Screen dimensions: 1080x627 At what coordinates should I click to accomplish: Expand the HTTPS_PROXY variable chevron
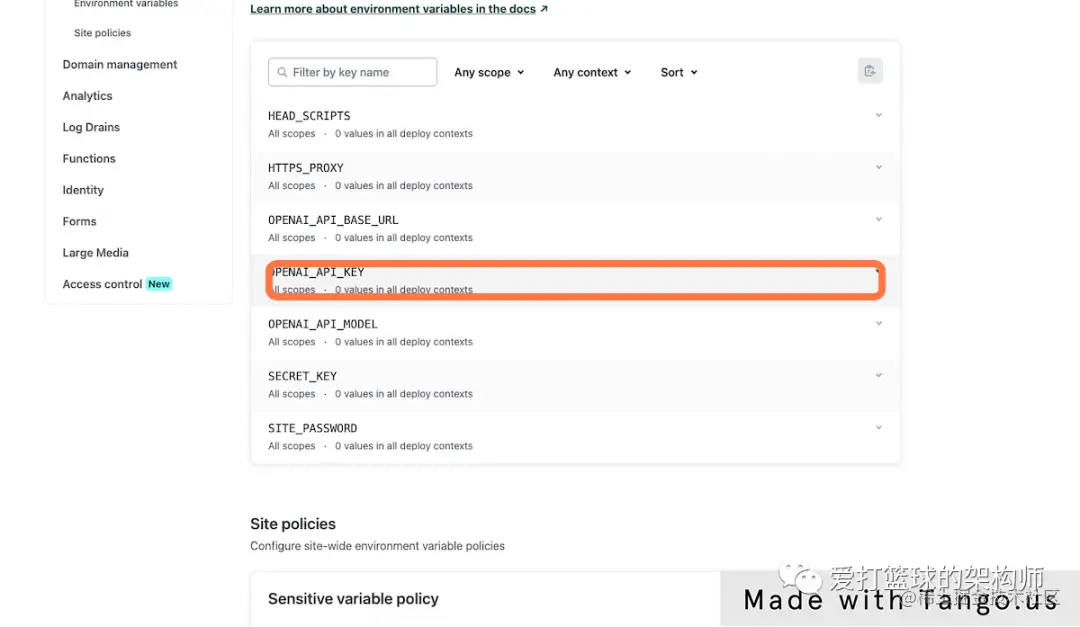[878, 167]
